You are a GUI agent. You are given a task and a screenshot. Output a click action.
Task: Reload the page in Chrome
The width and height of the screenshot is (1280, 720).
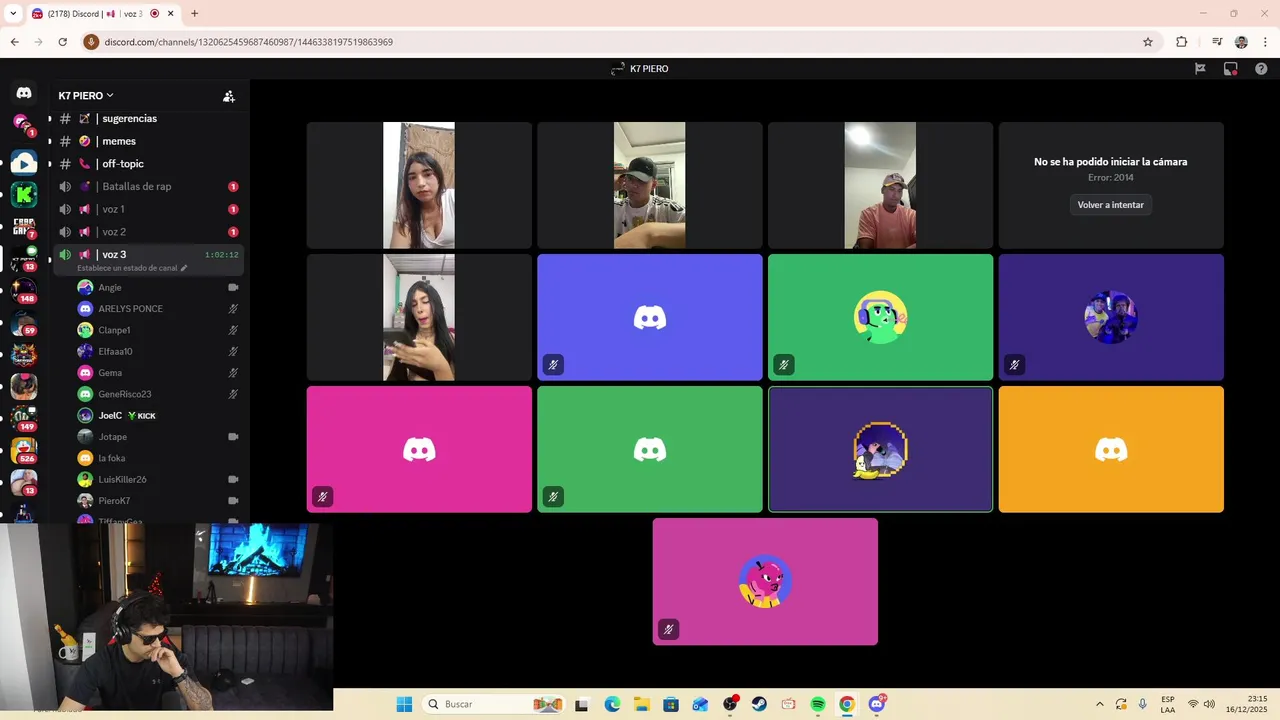coord(62,42)
